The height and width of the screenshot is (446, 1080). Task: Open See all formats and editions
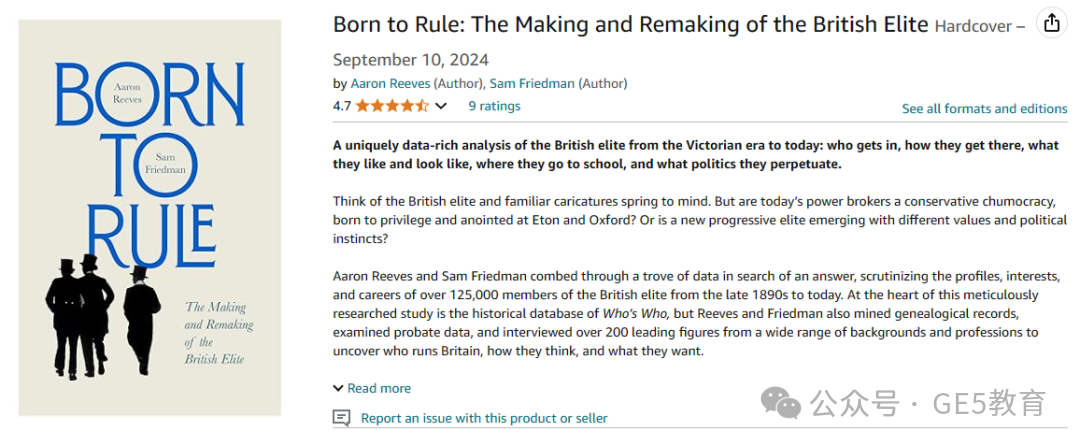point(985,109)
